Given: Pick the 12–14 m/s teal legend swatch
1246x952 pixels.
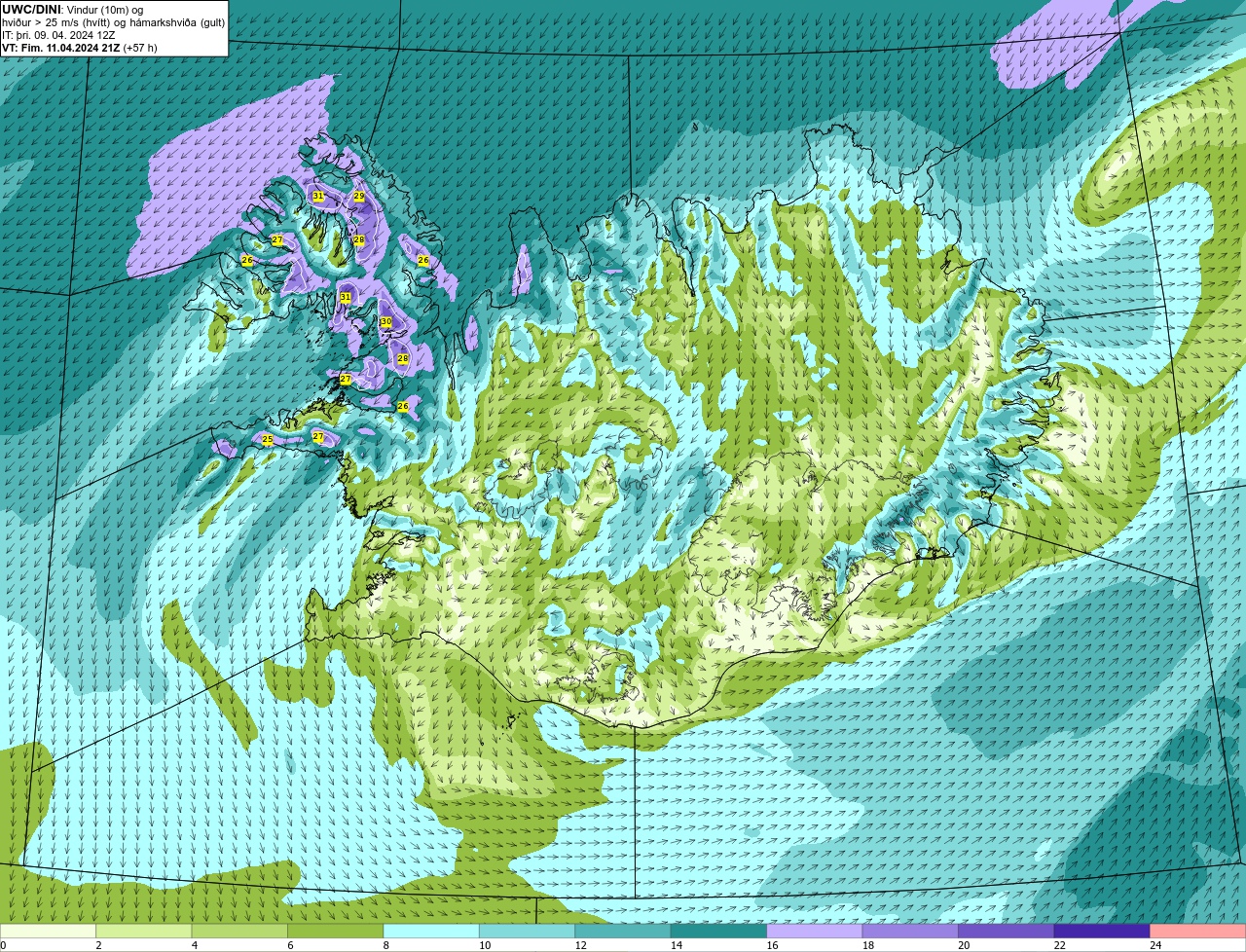Looking at the screenshot, I should click(x=623, y=931).
